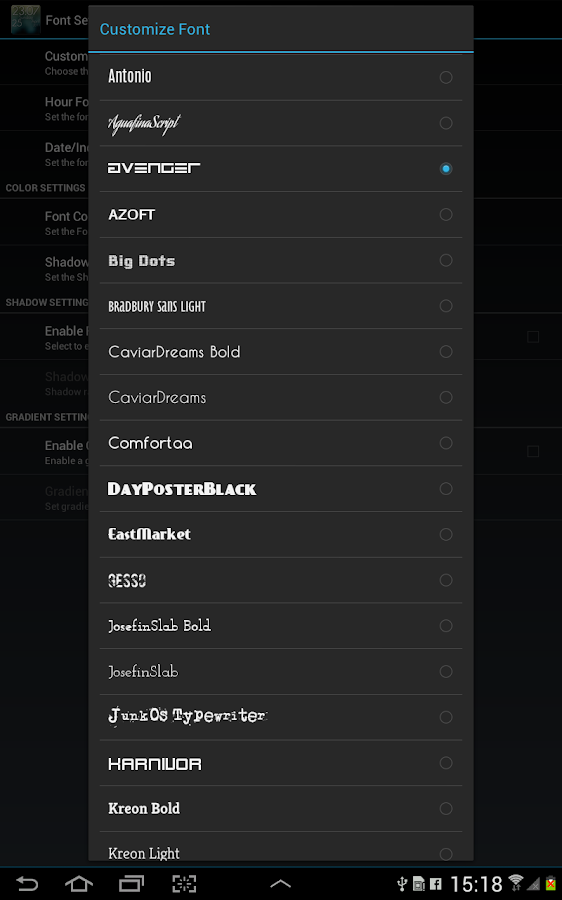This screenshot has width=562, height=900.
Task: Tap the clock widget app icon at top left
Action: point(25,20)
